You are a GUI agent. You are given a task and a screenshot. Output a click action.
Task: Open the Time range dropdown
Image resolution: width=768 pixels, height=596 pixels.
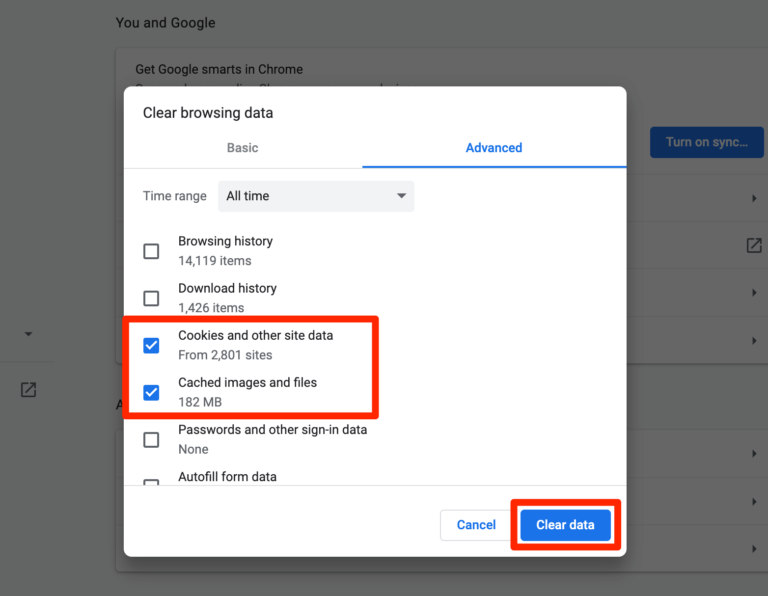316,196
